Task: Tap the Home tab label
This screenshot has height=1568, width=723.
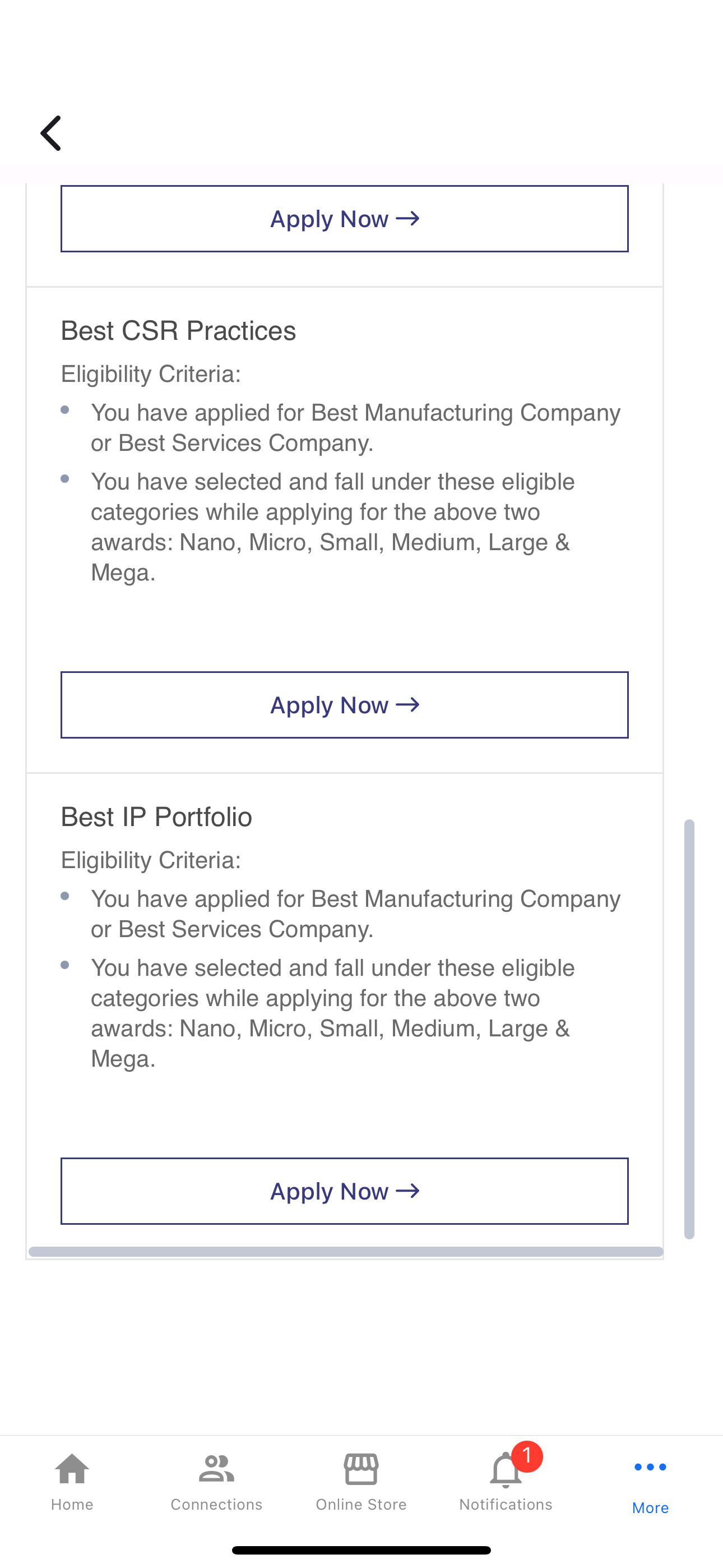Action: (x=72, y=1504)
